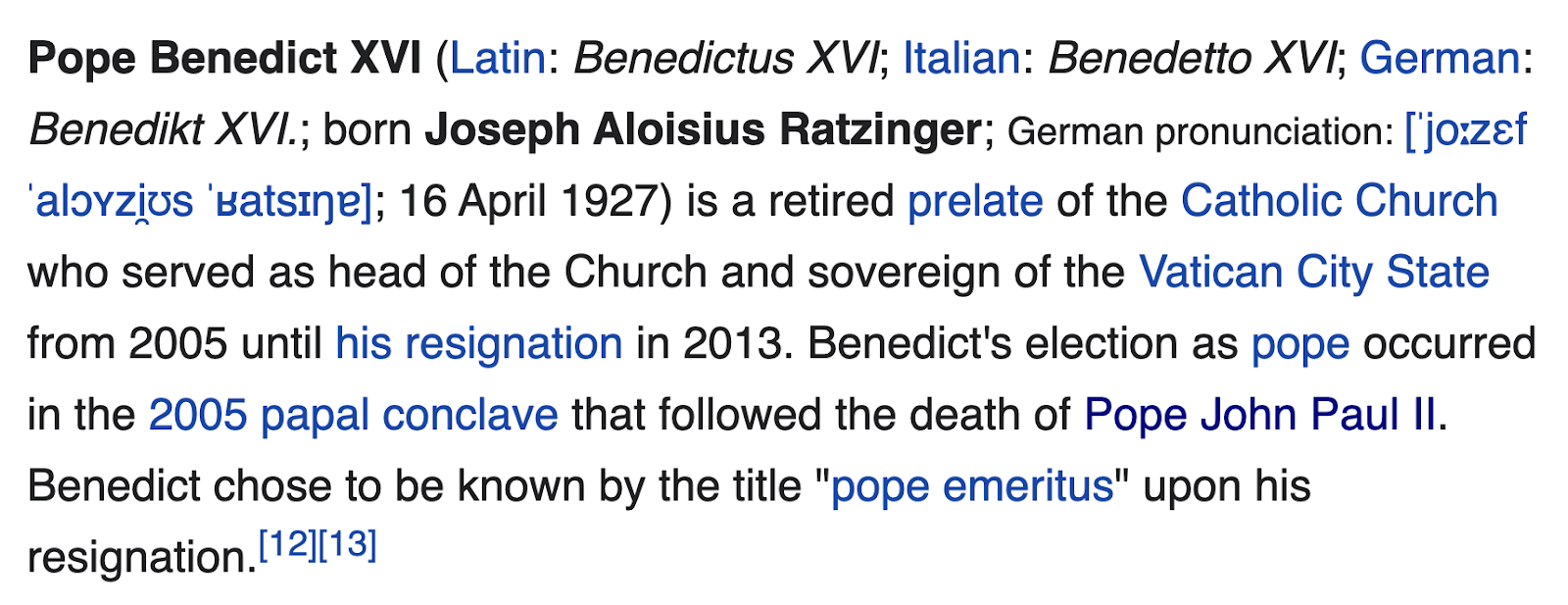The height and width of the screenshot is (605, 1568).
Task: Click the Italian language link
Action: [960, 58]
